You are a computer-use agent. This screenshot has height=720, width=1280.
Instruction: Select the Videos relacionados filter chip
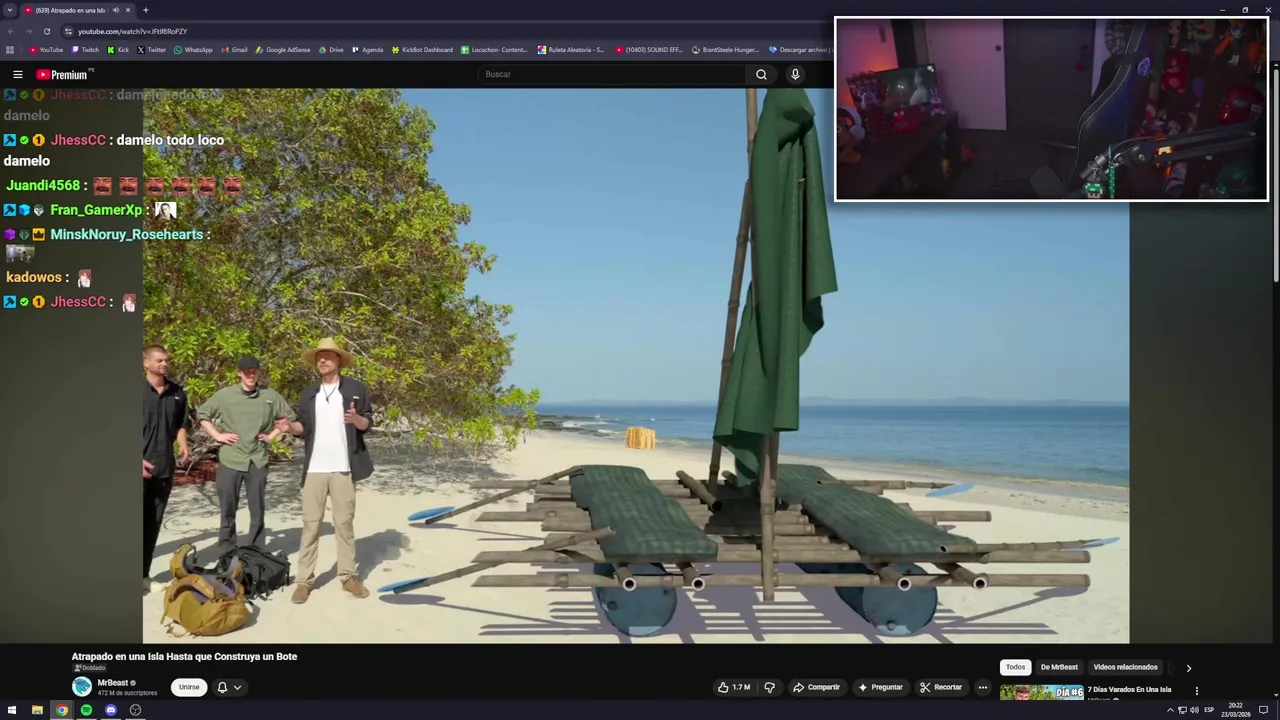(x=1125, y=667)
